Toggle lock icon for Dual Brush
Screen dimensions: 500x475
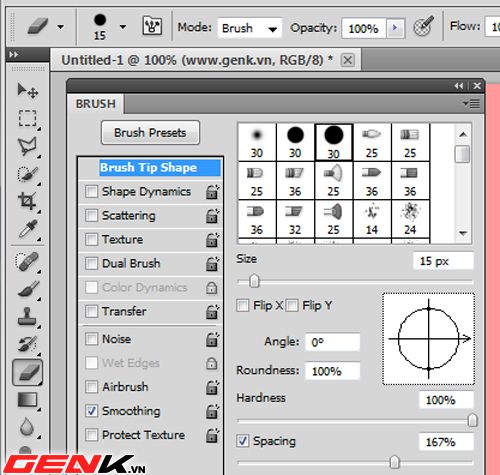[x=212, y=264]
